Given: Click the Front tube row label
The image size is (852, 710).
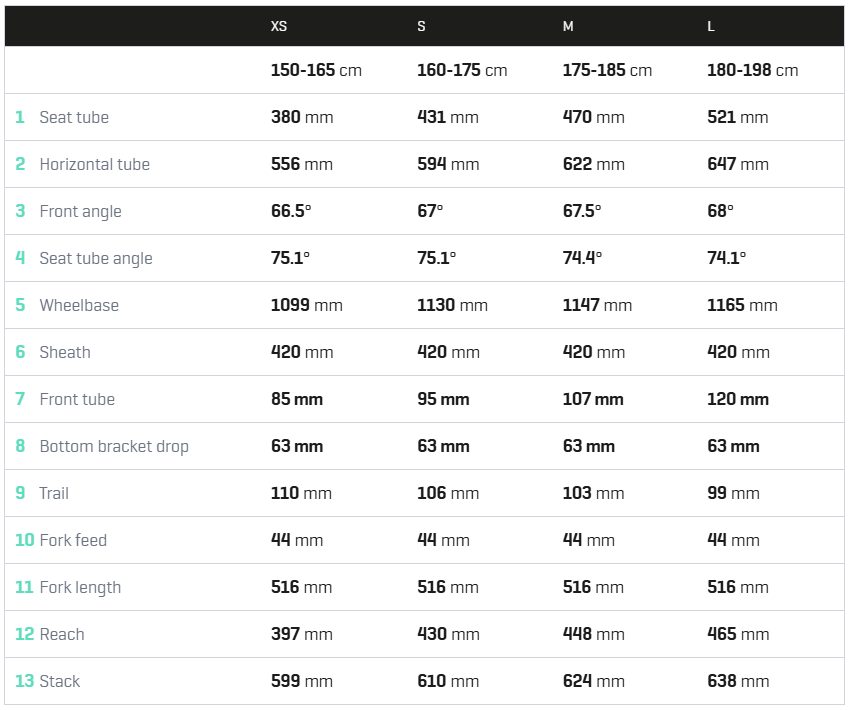Looking at the screenshot, I should click(77, 399).
